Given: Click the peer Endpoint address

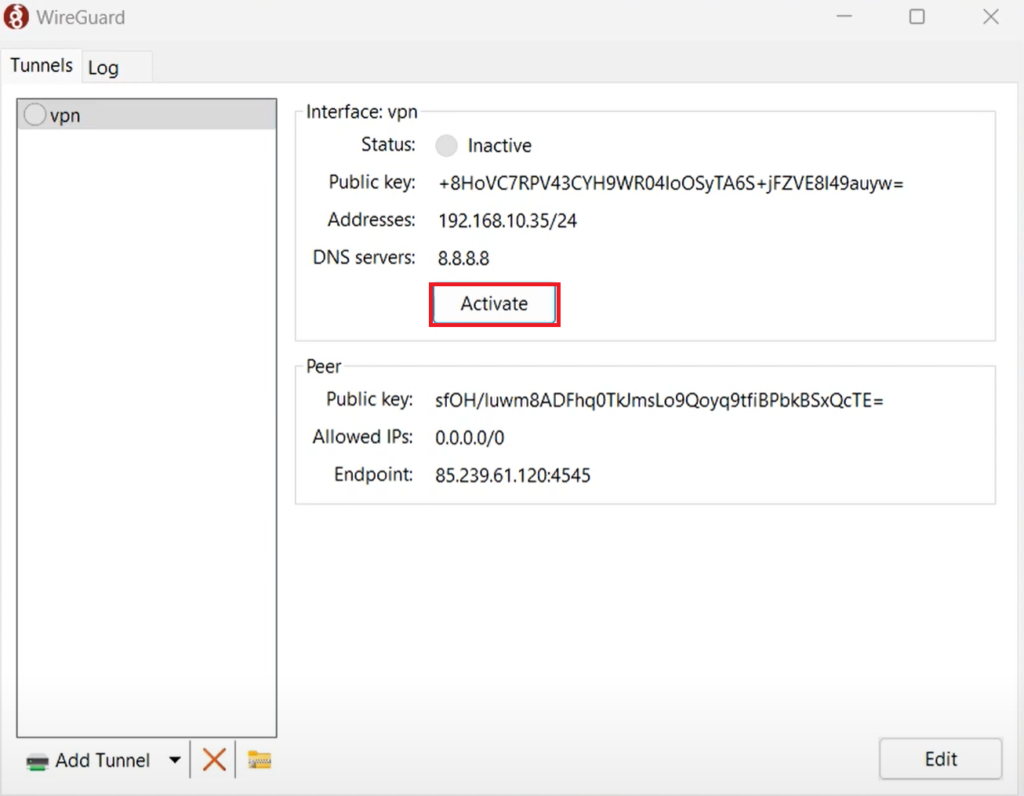Looking at the screenshot, I should click(512, 475).
